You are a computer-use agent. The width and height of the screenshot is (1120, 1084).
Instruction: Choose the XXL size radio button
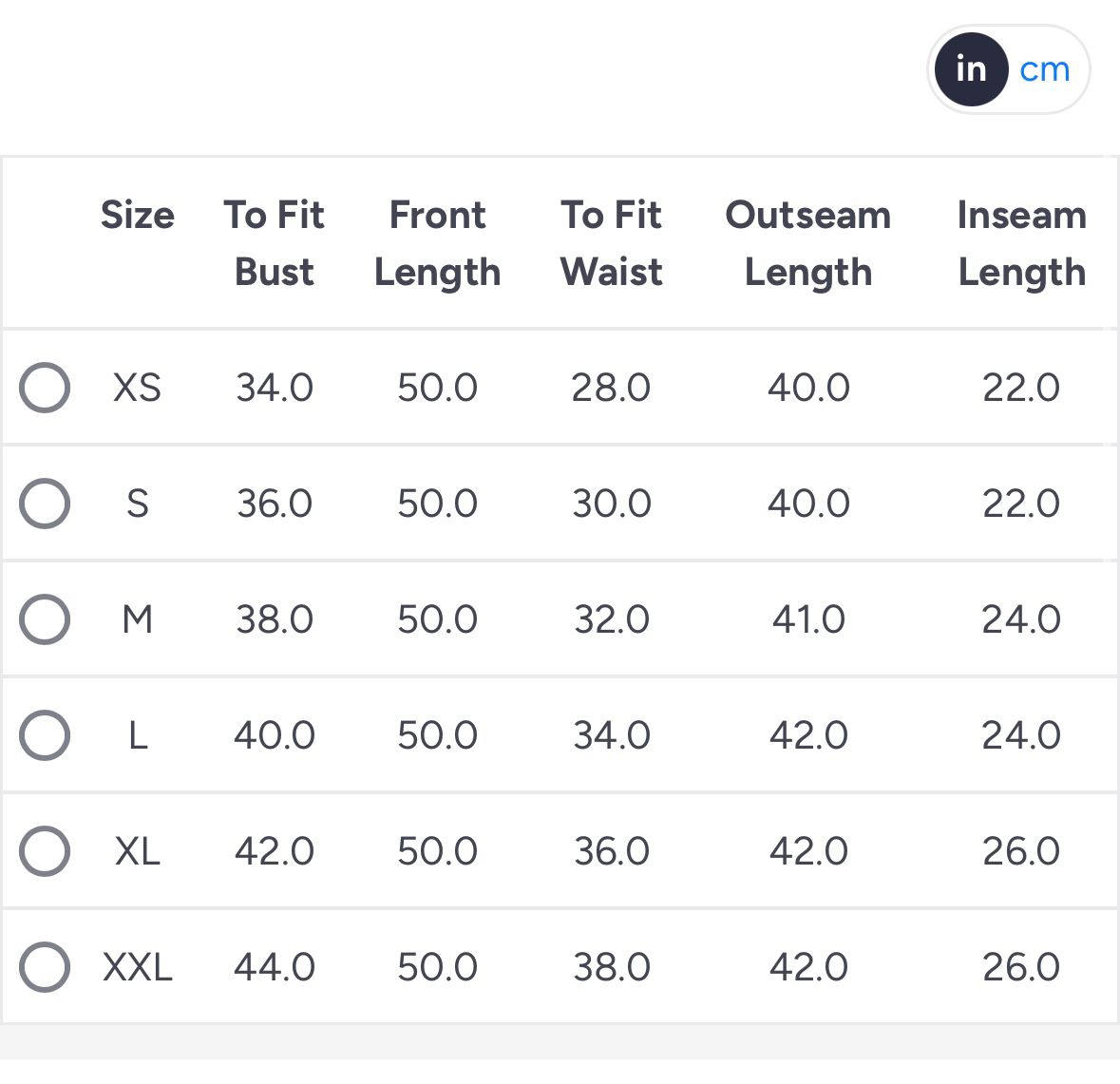45,967
